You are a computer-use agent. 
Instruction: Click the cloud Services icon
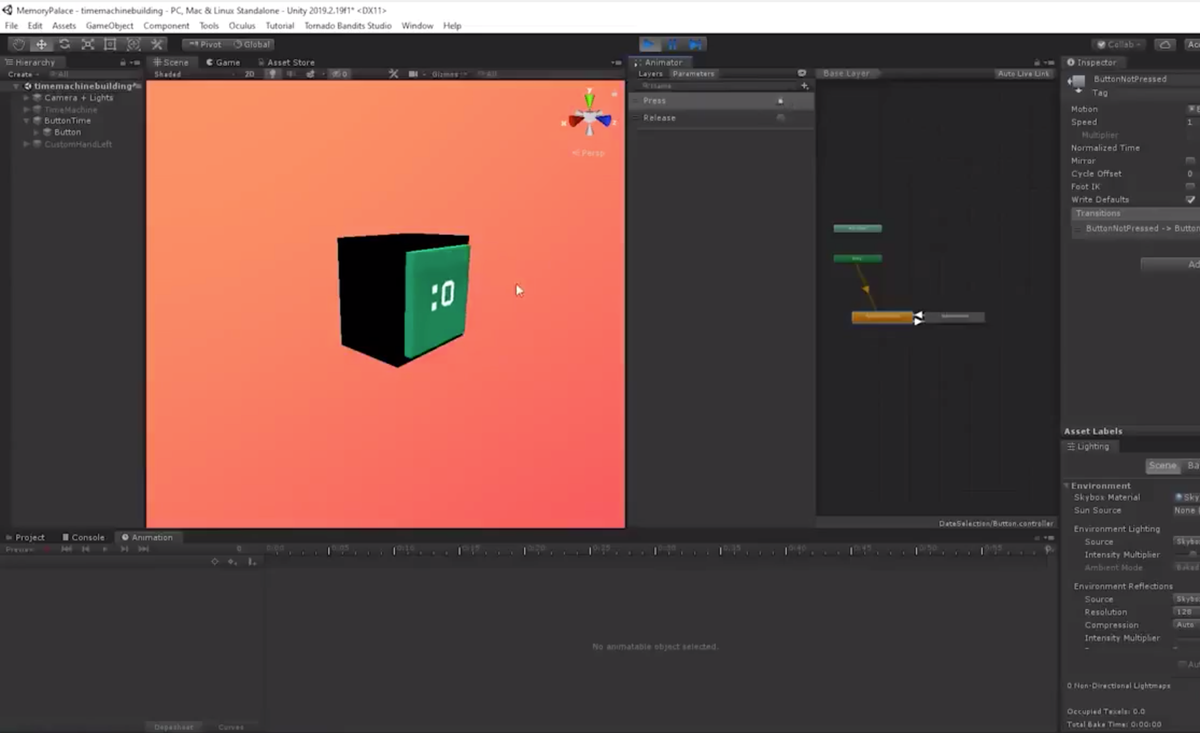click(x=1165, y=44)
